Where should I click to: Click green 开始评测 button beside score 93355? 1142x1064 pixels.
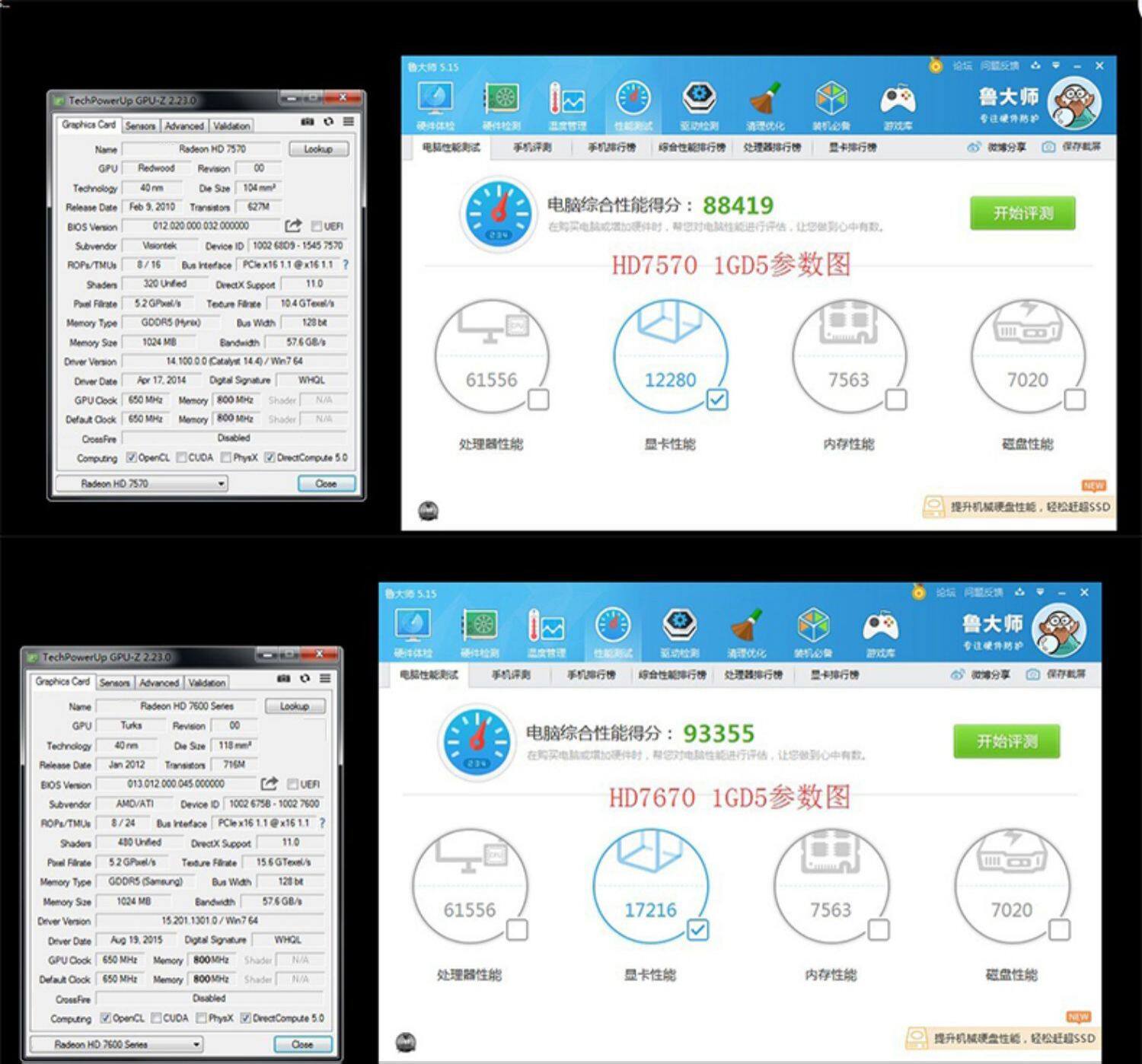coord(1006,741)
